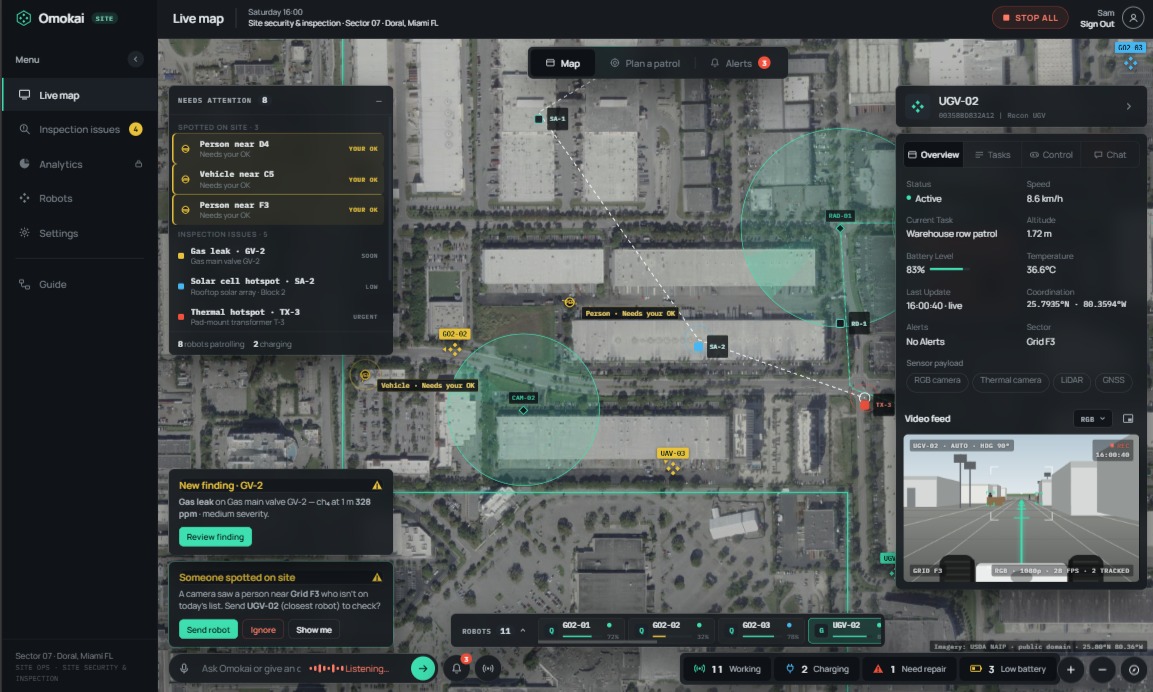Switch to the Chat tab

point(1110,154)
